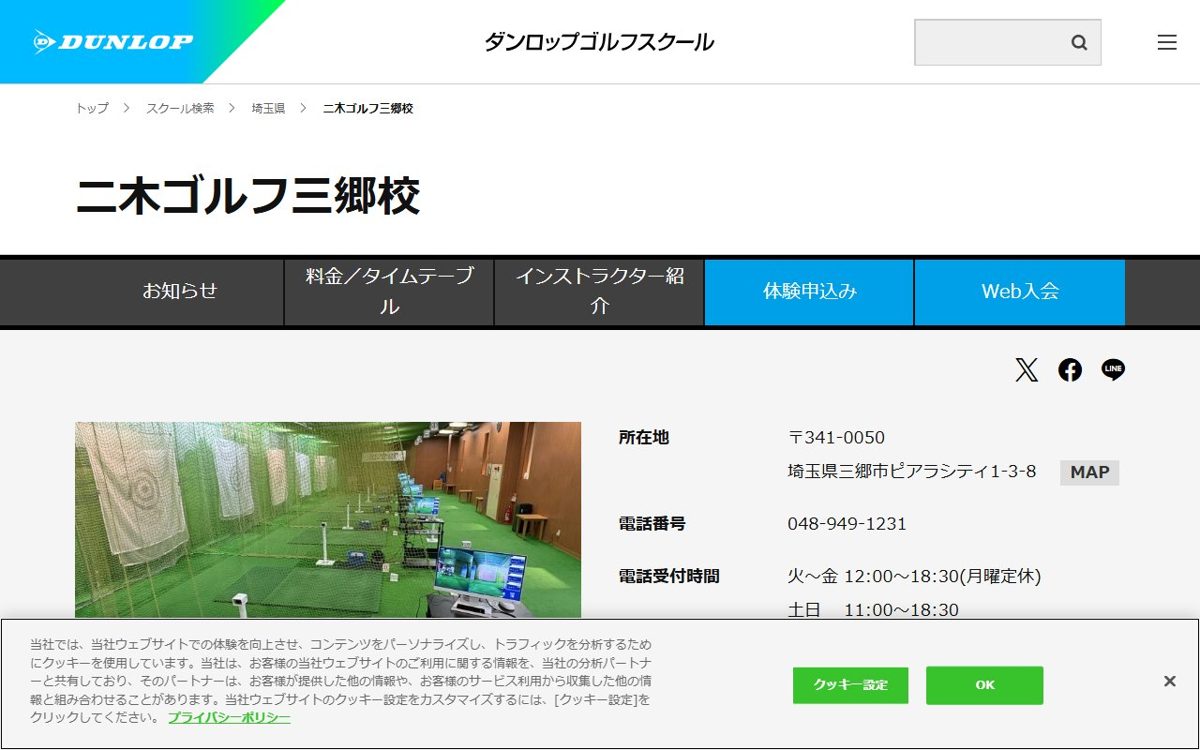The width and height of the screenshot is (1200, 750).
Task: Click the 電話受付時間 label
Action: click(x=669, y=576)
